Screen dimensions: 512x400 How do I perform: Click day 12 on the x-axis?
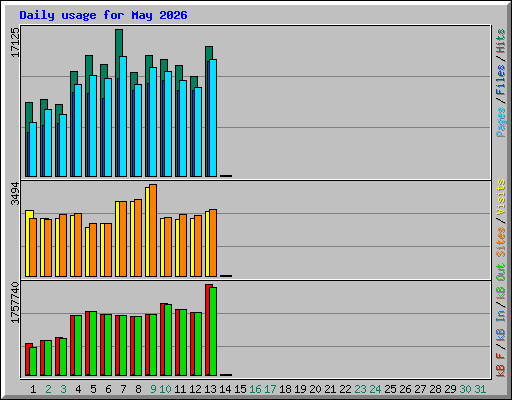[x=195, y=389]
